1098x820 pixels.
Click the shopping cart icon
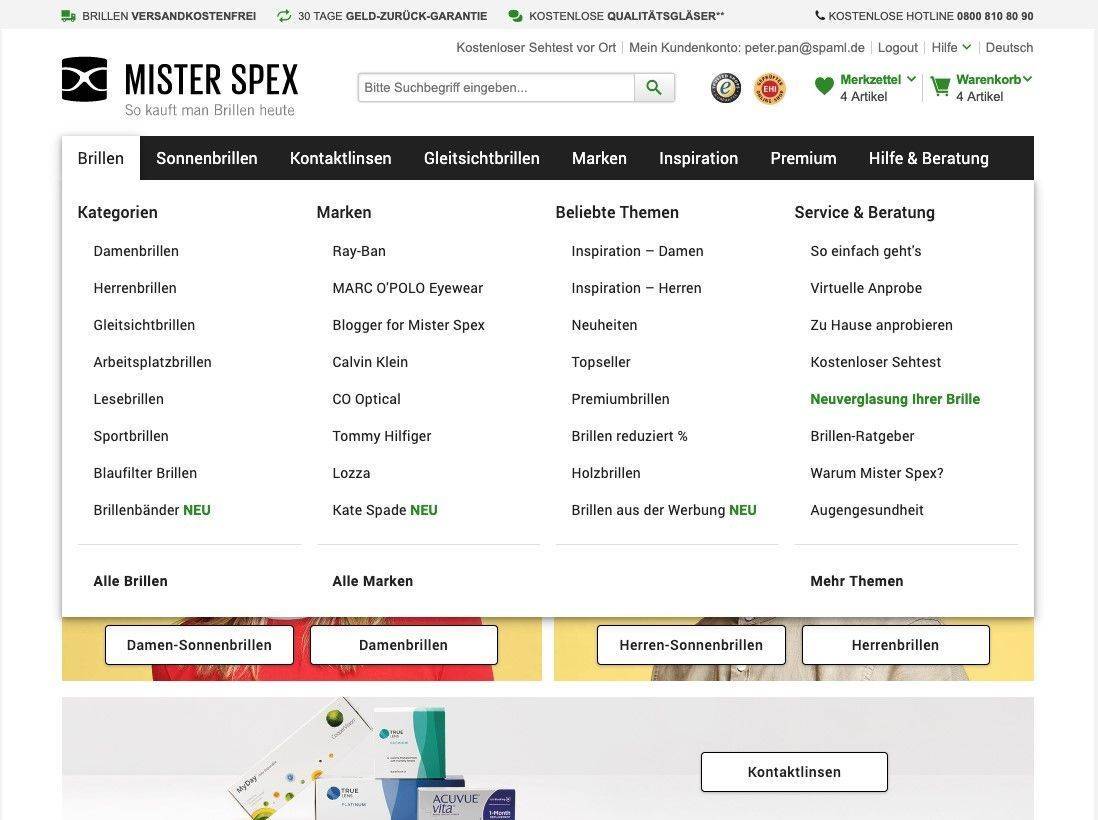(x=940, y=87)
